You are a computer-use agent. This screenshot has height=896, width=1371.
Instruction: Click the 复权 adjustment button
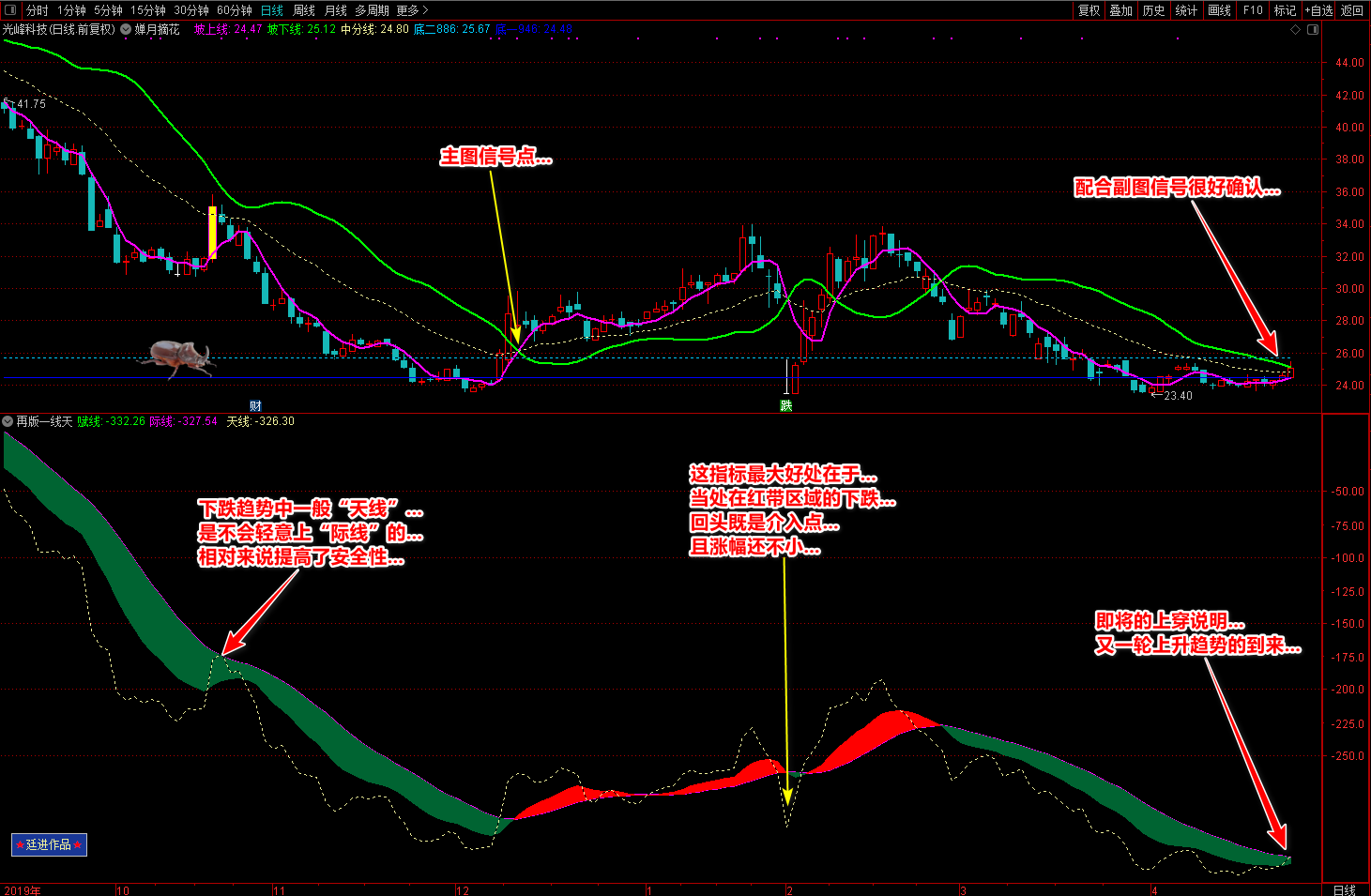coord(1089,10)
